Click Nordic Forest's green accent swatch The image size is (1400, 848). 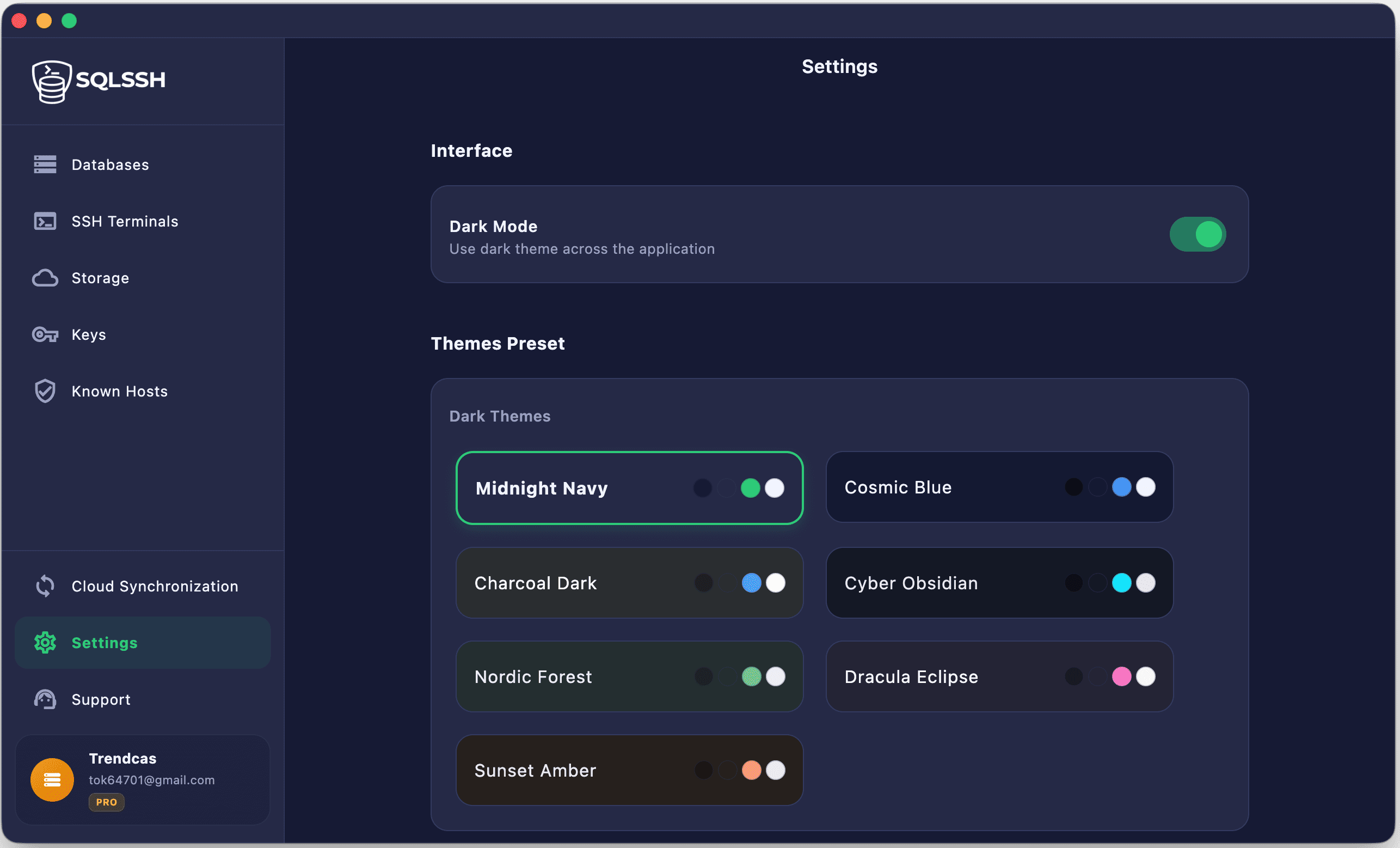coord(751,676)
